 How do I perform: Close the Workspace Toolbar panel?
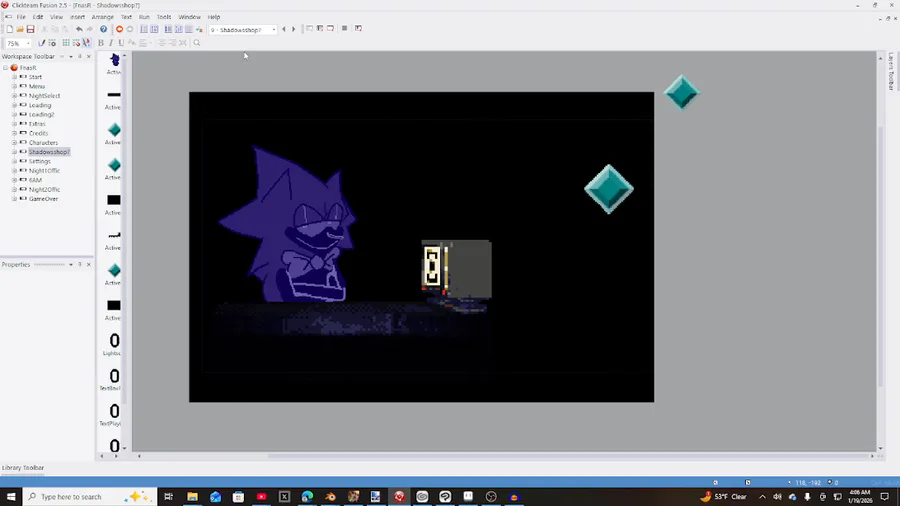click(88, 57)
